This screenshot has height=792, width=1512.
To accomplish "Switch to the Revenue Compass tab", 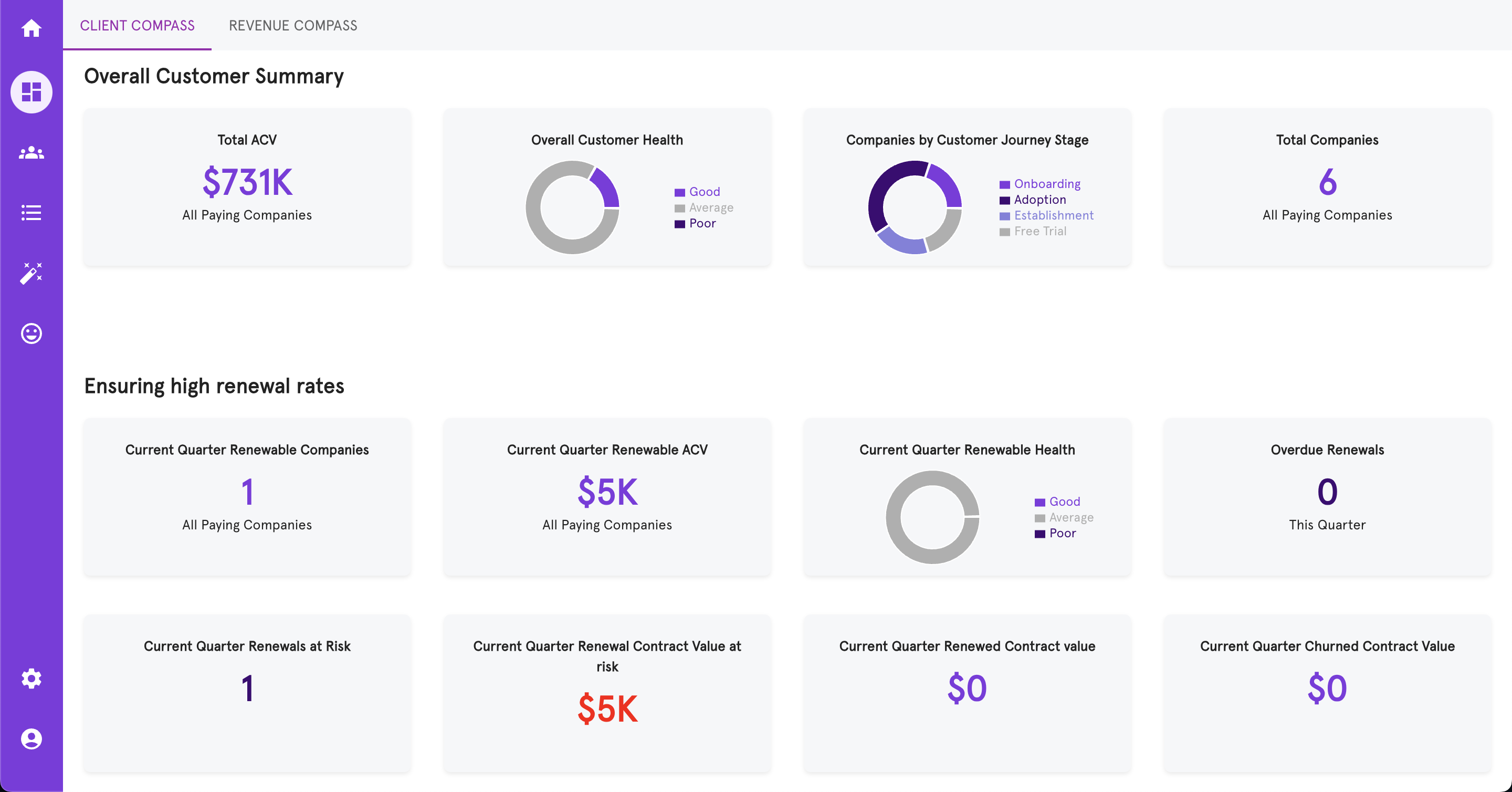I will pos(293,25).
